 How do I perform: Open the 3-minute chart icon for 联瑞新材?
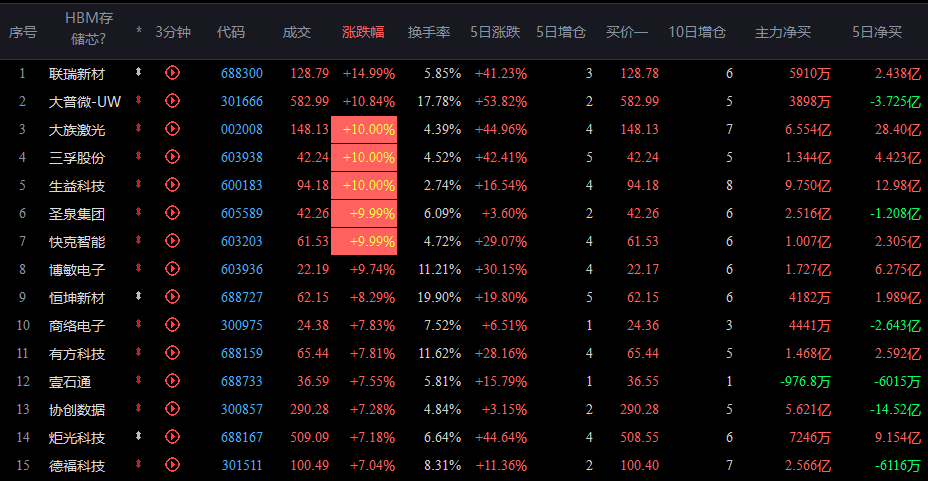[x=172, y=73]
